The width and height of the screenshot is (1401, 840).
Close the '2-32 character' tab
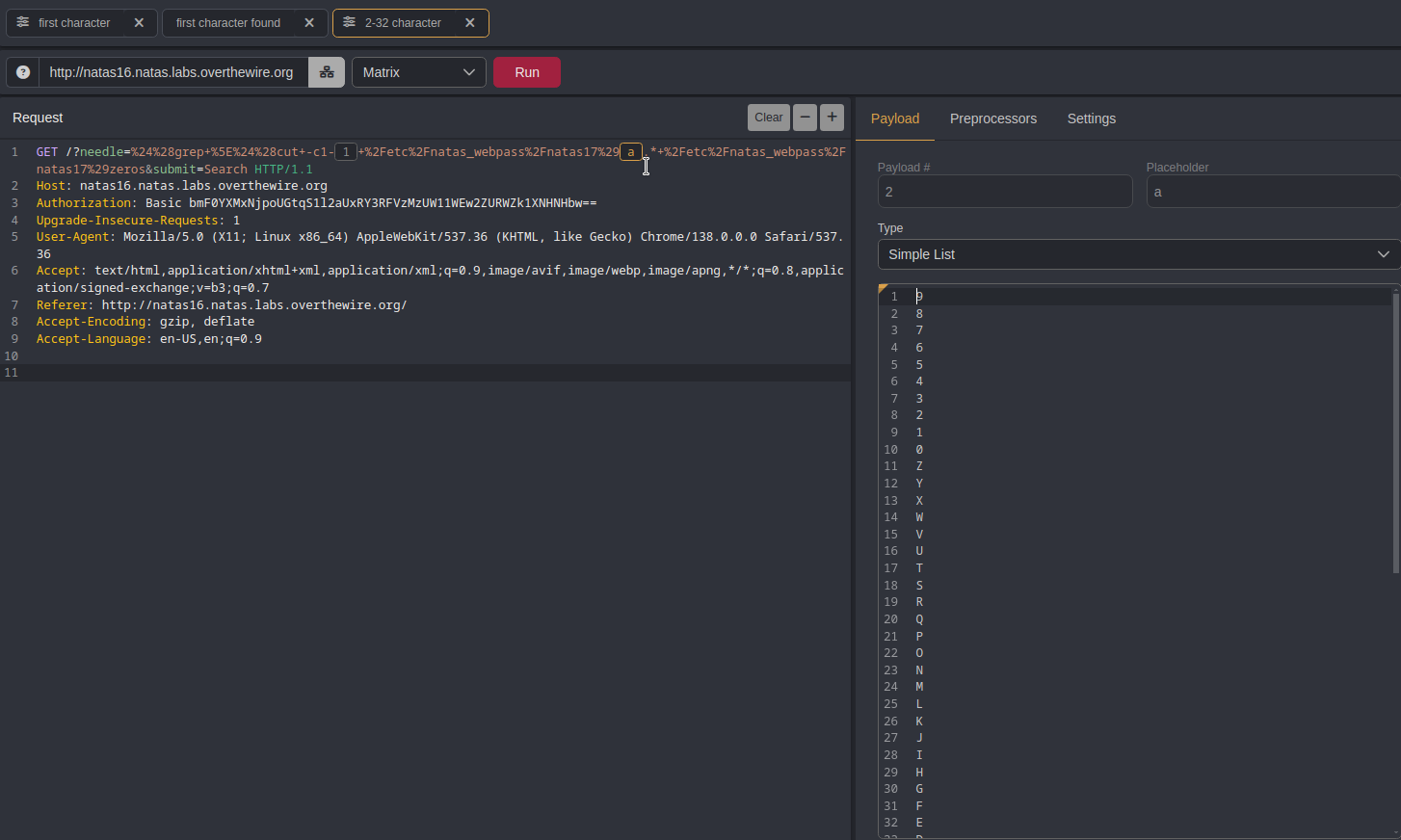pos(470,22)
